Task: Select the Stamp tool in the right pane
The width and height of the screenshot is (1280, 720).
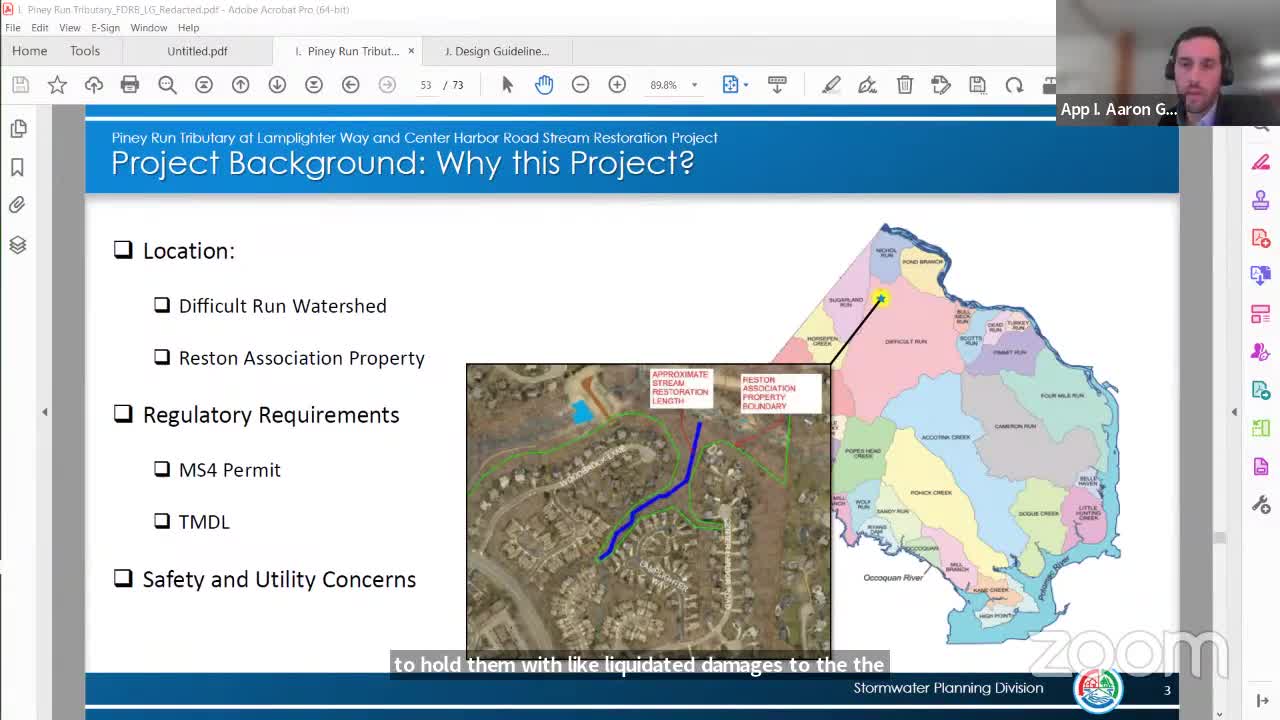Action: 1260,199
